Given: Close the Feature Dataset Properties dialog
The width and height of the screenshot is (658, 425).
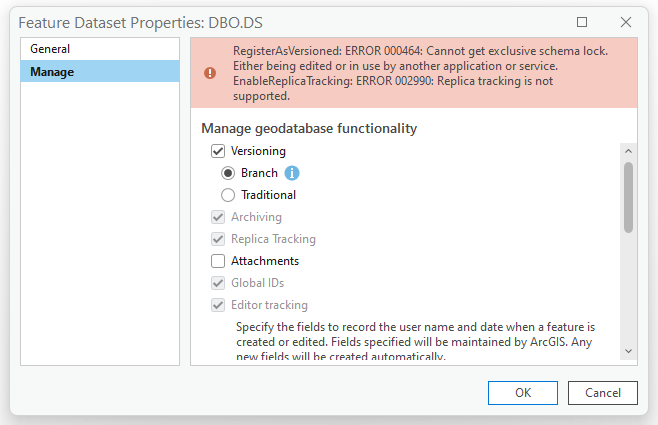Looking at the screenshot, I should (626, 21).
